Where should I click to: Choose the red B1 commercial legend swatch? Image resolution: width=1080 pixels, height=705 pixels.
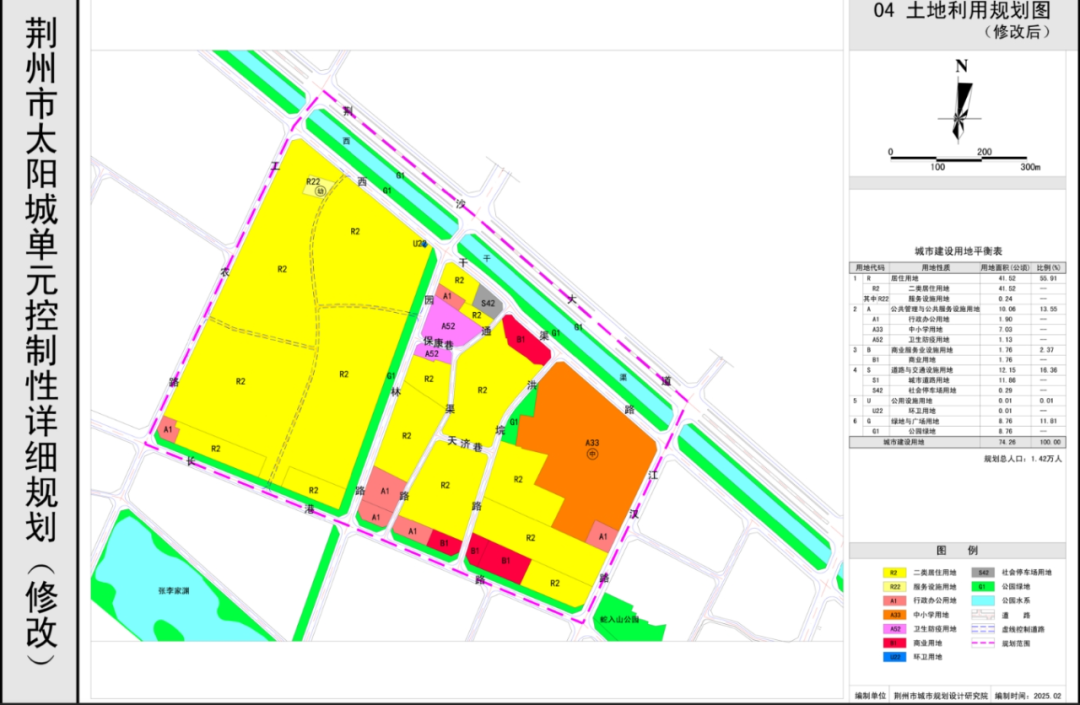(x=889, y=644)
